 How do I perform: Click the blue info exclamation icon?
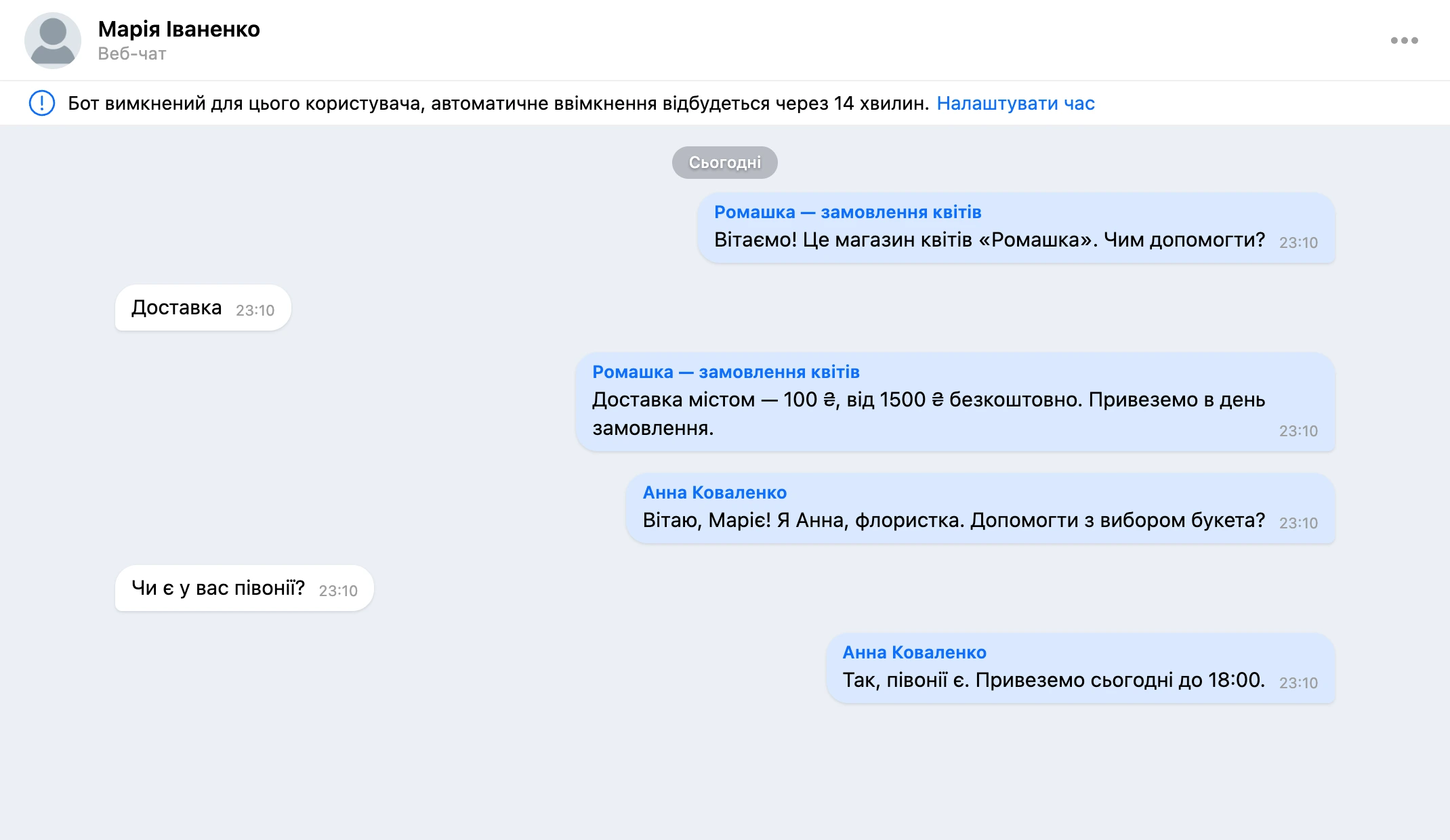click(x=42, y=103)
